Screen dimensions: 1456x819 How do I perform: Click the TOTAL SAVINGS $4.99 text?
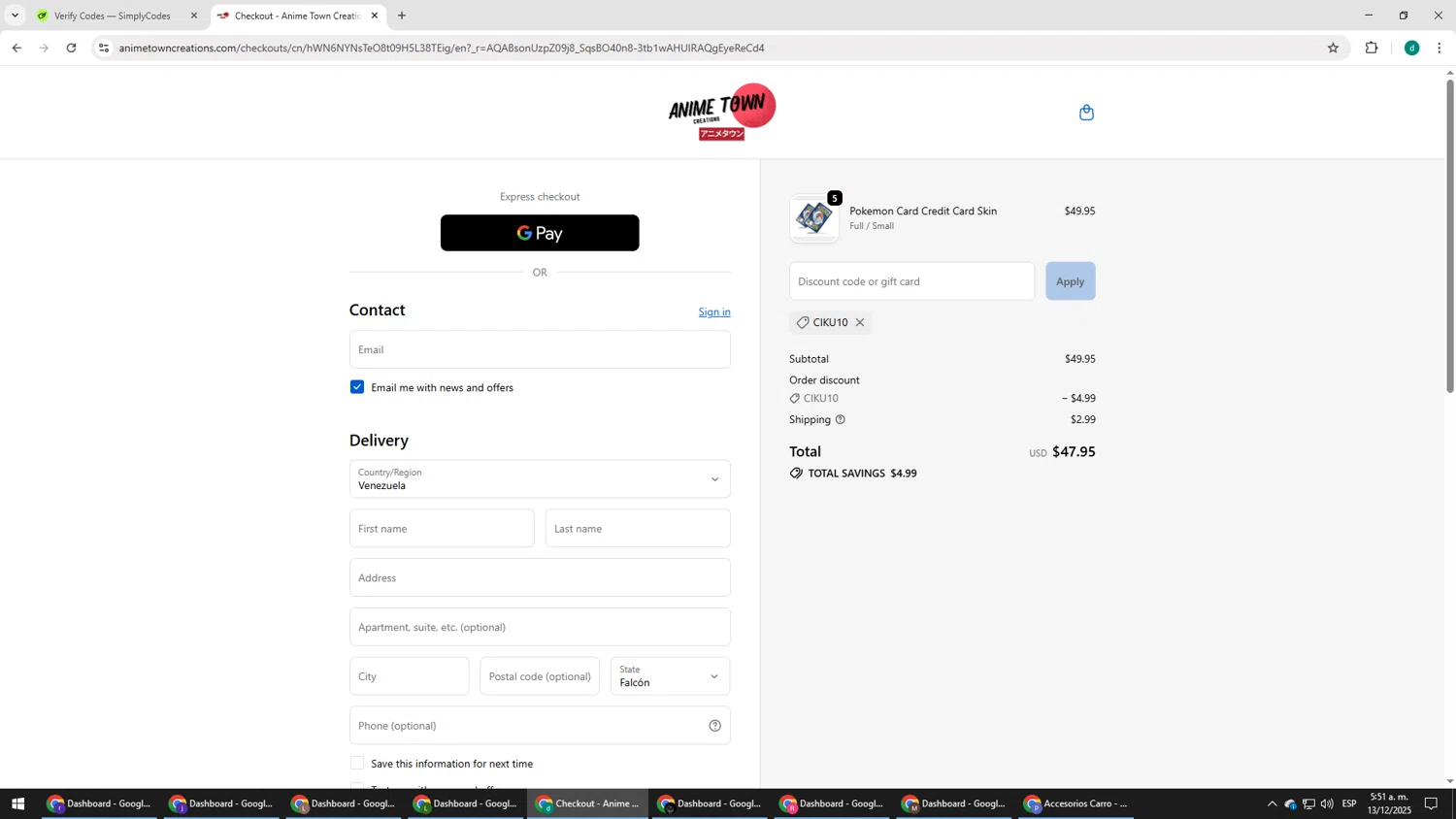point(862,474)
